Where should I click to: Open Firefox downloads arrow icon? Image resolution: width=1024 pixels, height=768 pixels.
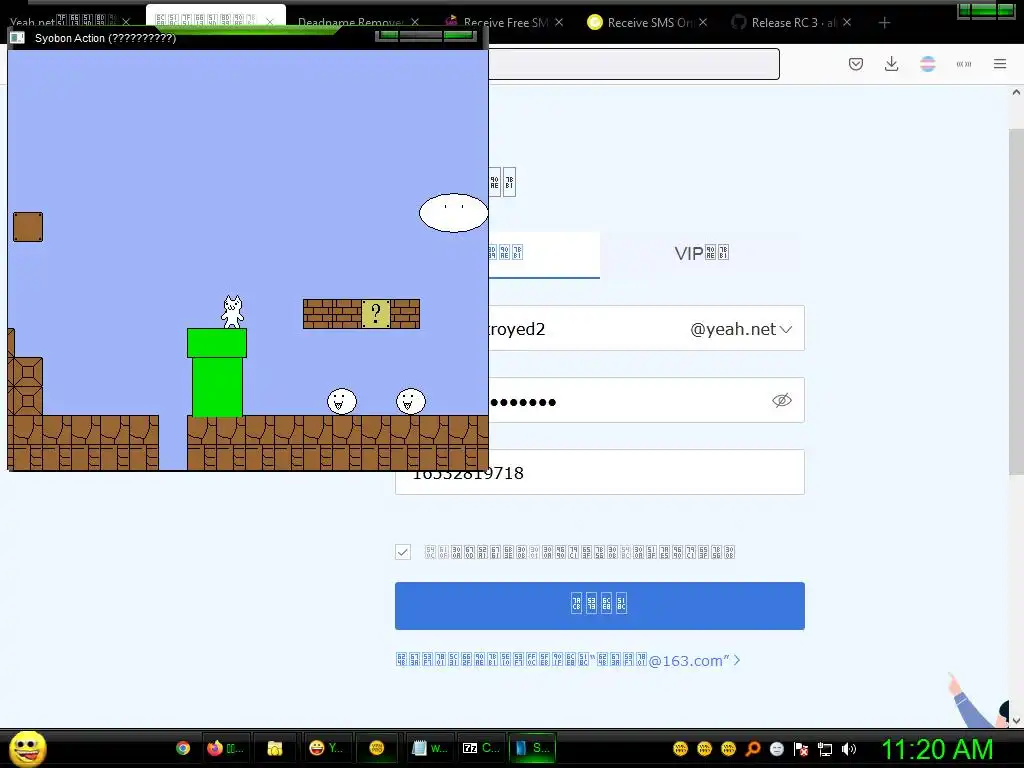(891, 64)
